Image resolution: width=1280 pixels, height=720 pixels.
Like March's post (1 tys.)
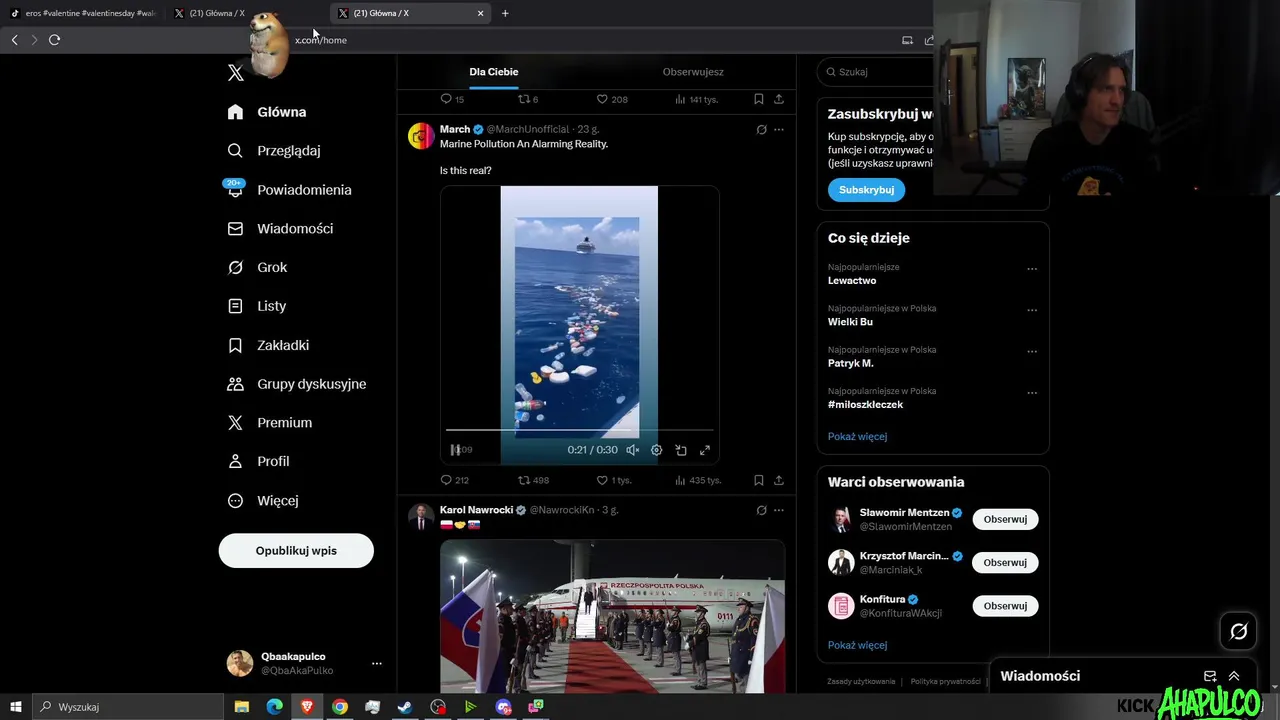tap(614, 480)
